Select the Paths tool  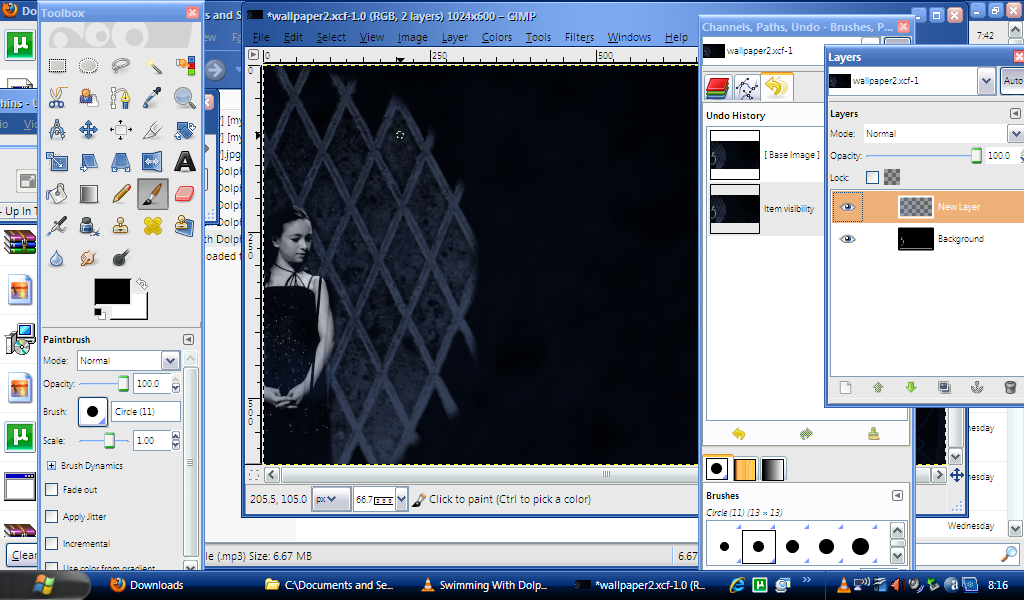120,98
